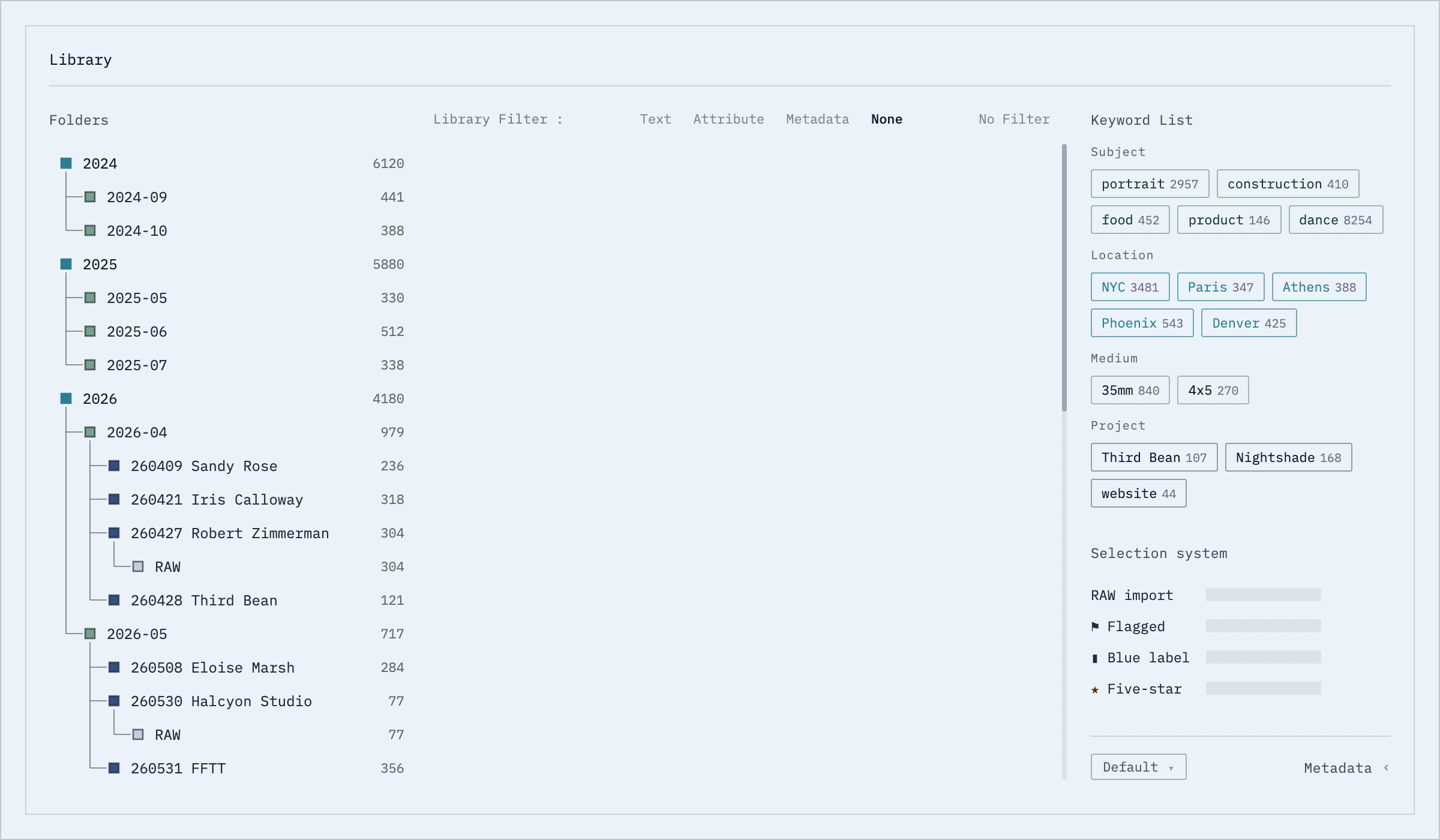1440x840 pixels.
Task: Open the 260508 Eloise Marsh folder
Action: (x=212, y=667)
